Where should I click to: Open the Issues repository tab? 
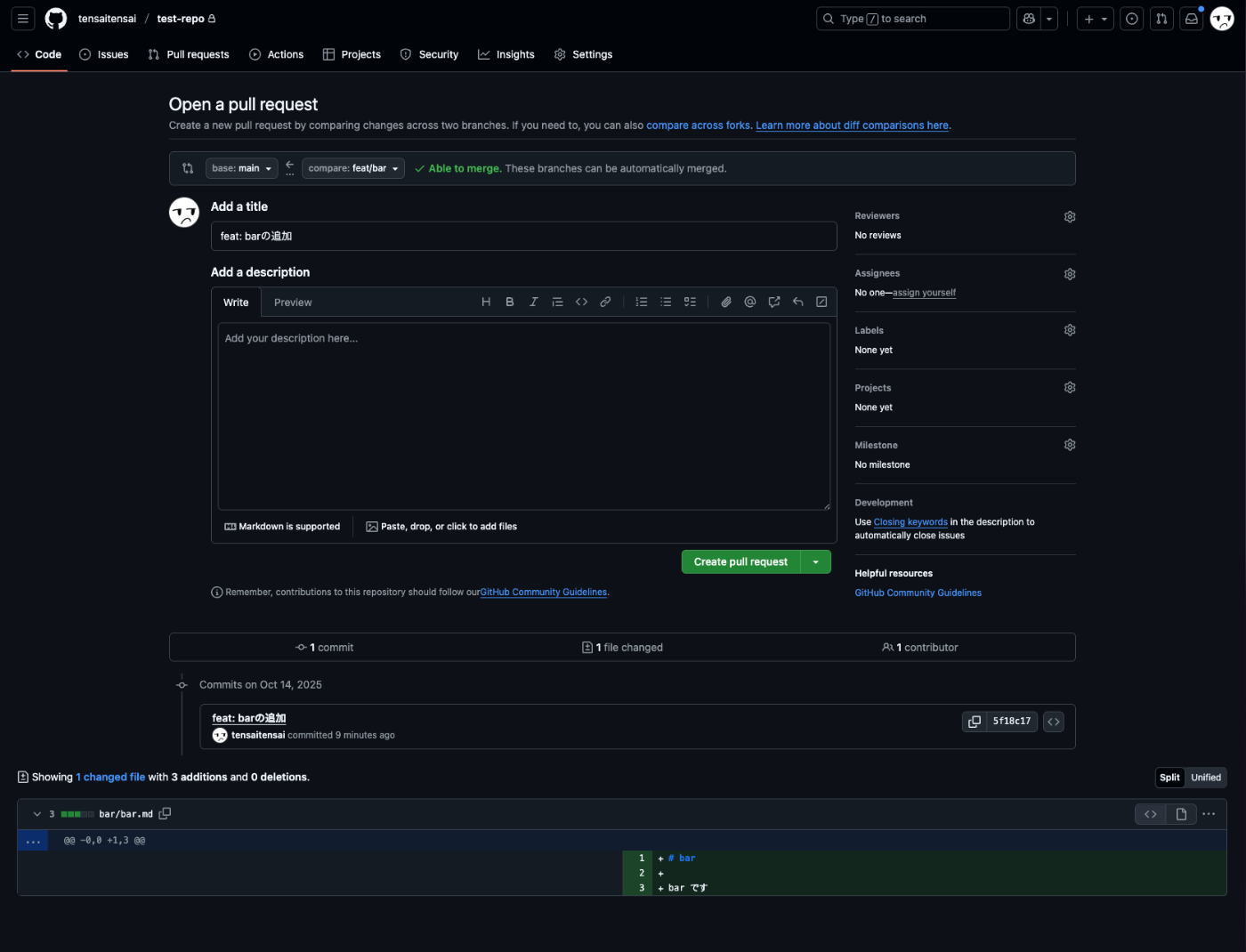104,54
